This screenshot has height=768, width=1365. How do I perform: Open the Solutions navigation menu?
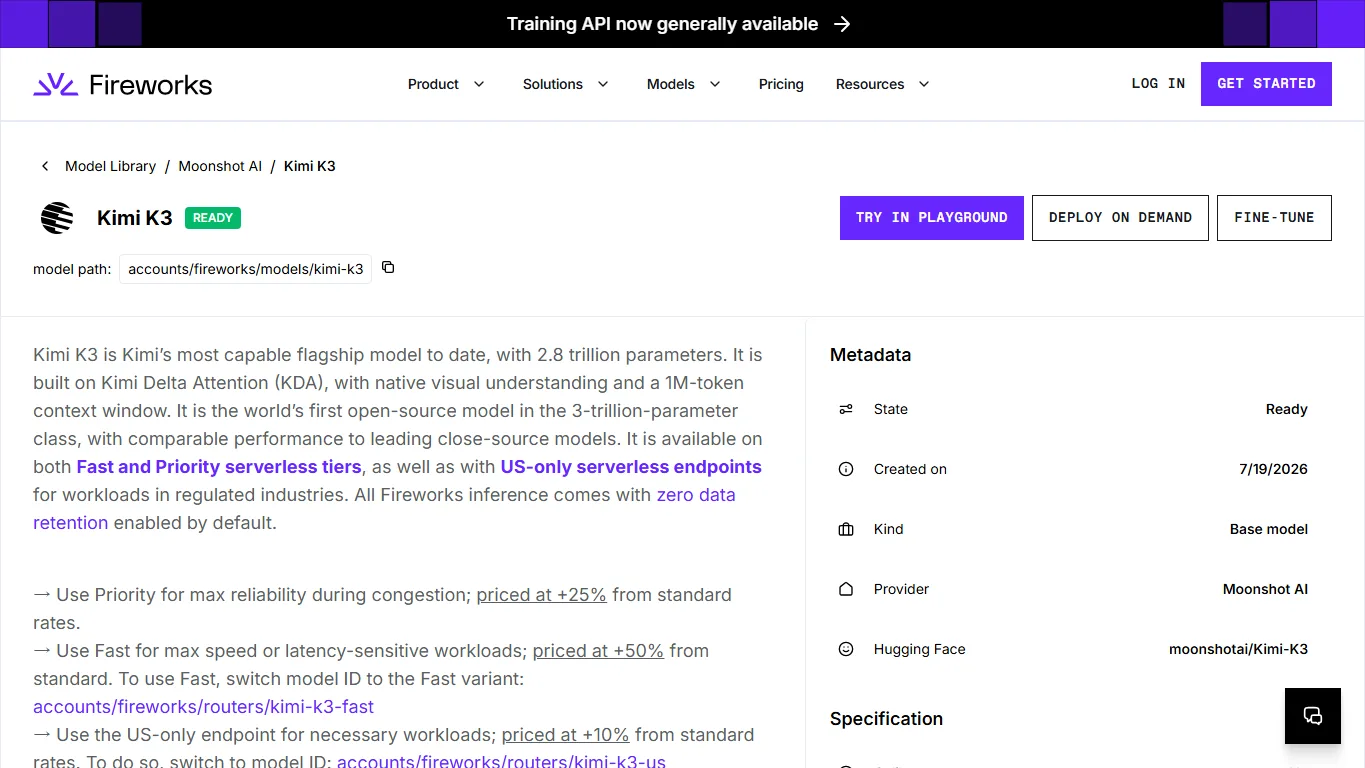point(566,84)
